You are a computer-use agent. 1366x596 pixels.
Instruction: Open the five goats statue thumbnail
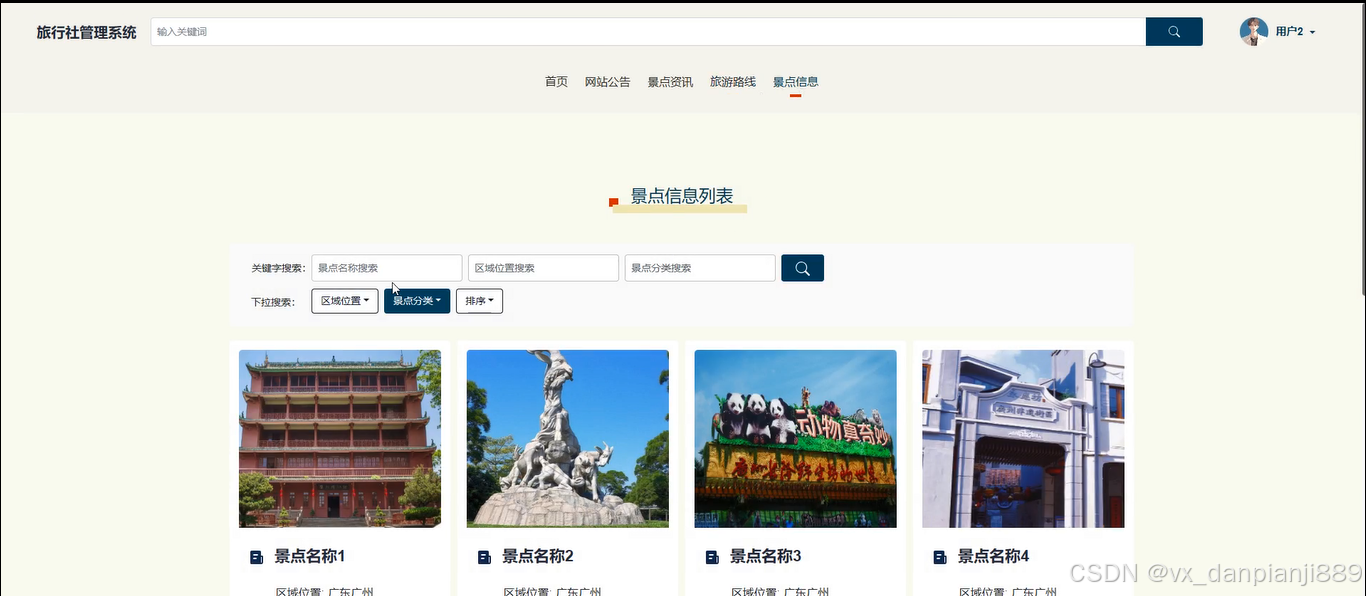point(568,439)
